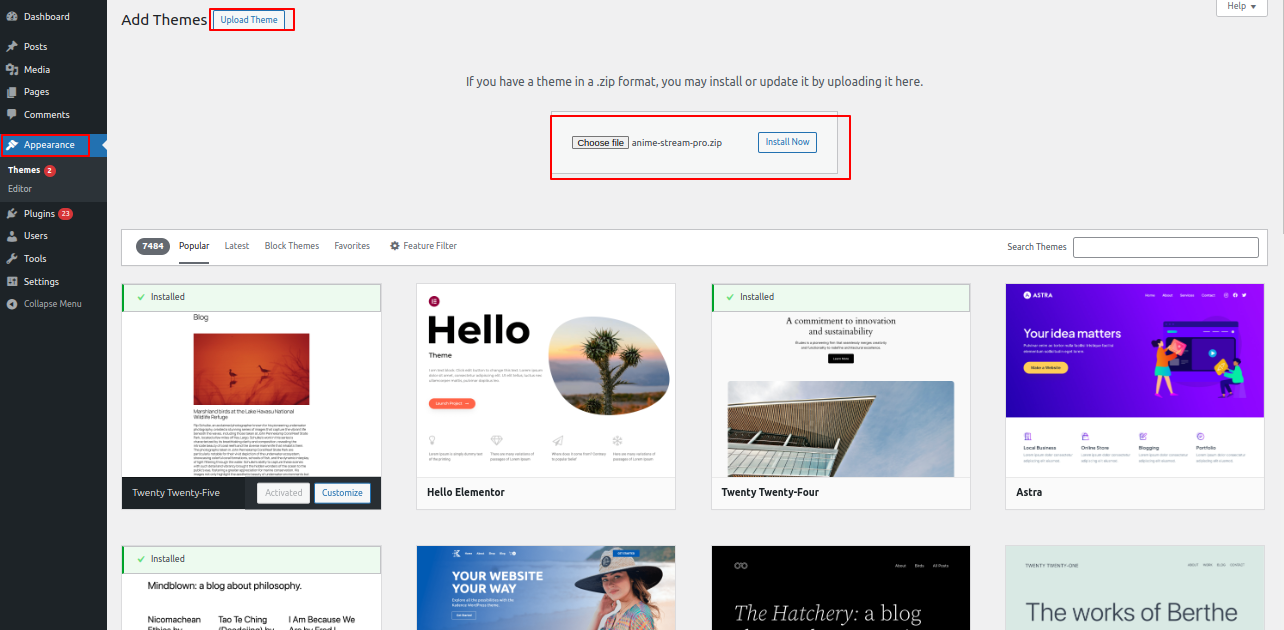Select the Astra theme thumbnail
The height and width of the screenshot is (630, 1284).
pyautogui.click(x=1134, y=380)
